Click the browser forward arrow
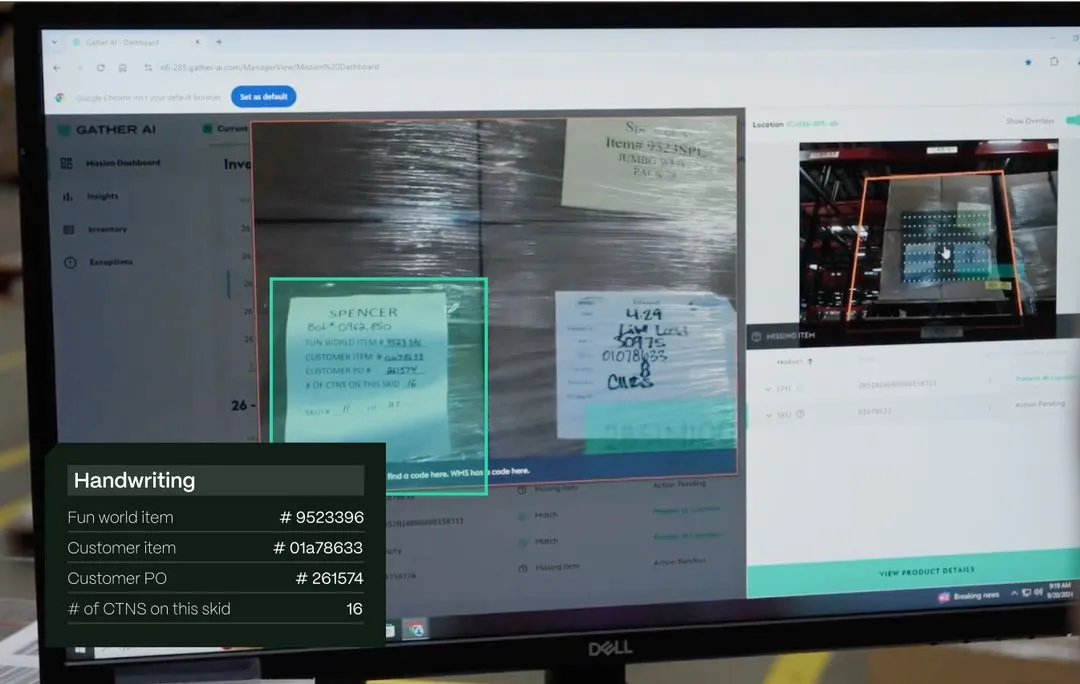The height and width of the screenshot is (684, 1080). [x=79, y=68]
